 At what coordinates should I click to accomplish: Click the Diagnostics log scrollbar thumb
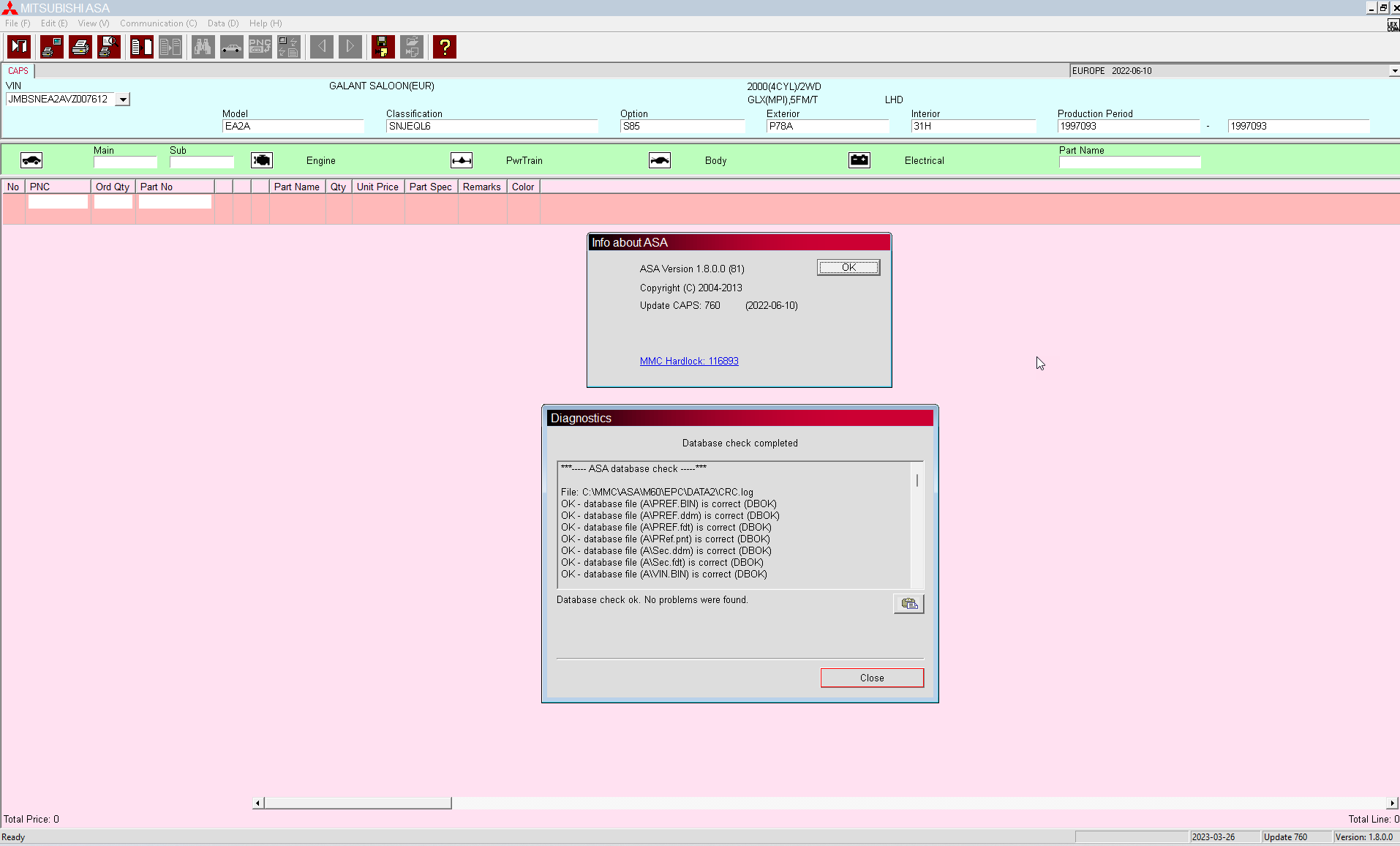(x=917, y=480)
